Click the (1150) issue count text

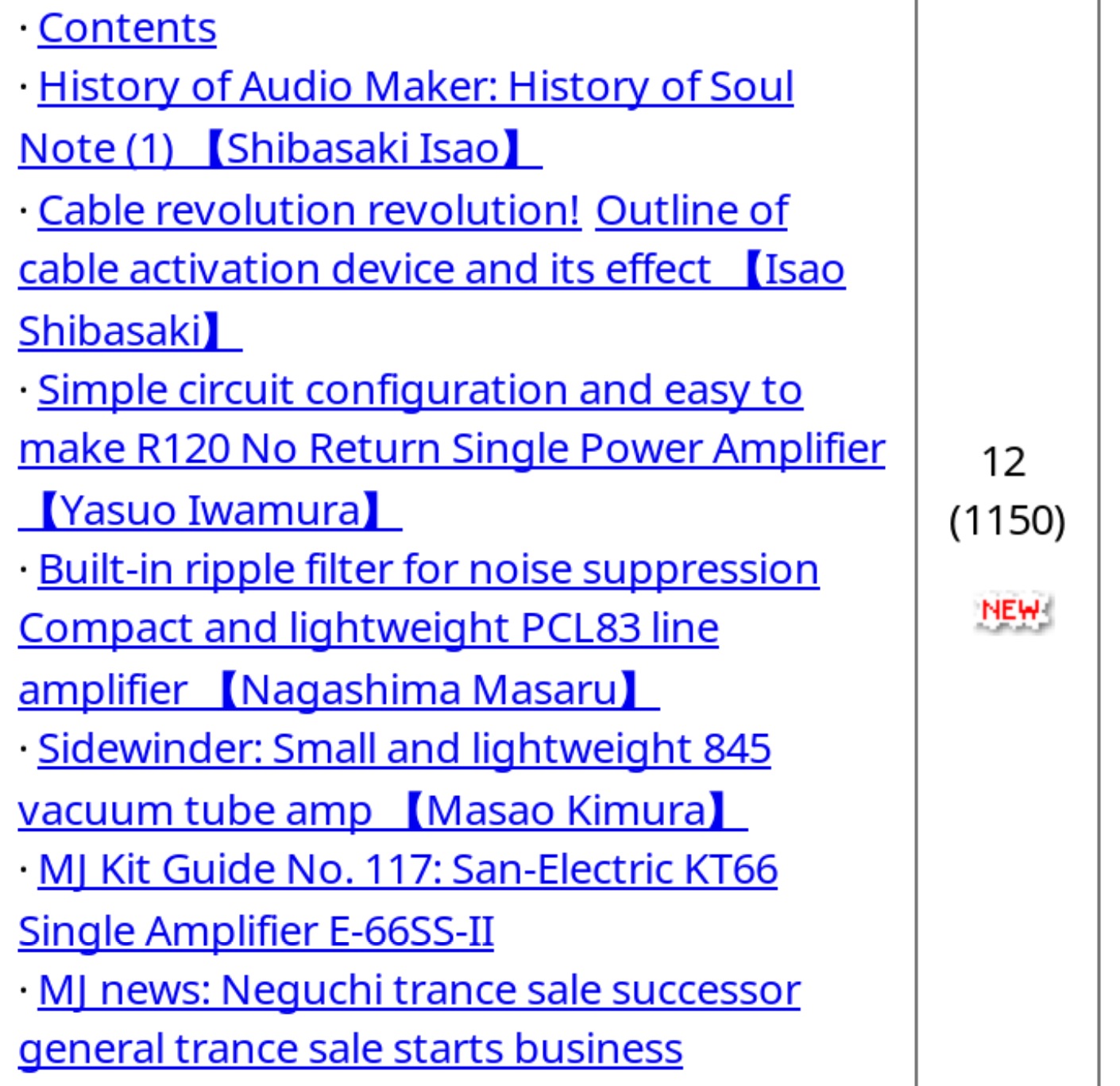click(1006, 522)
